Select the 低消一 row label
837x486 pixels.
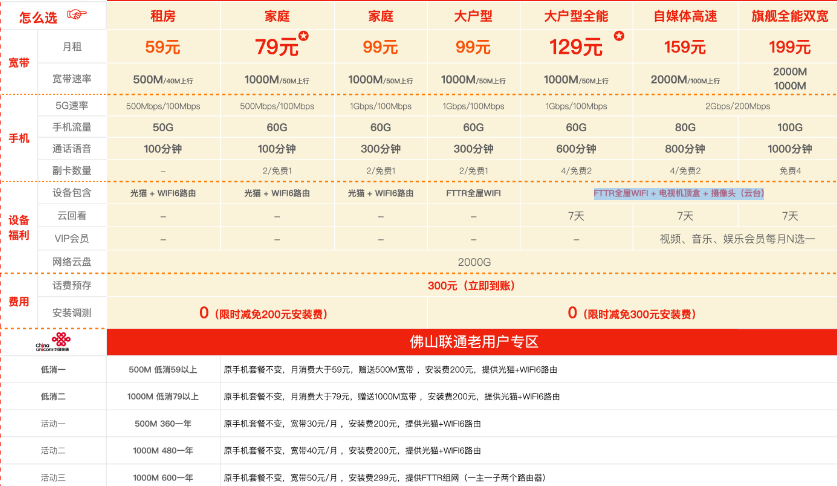53,369
